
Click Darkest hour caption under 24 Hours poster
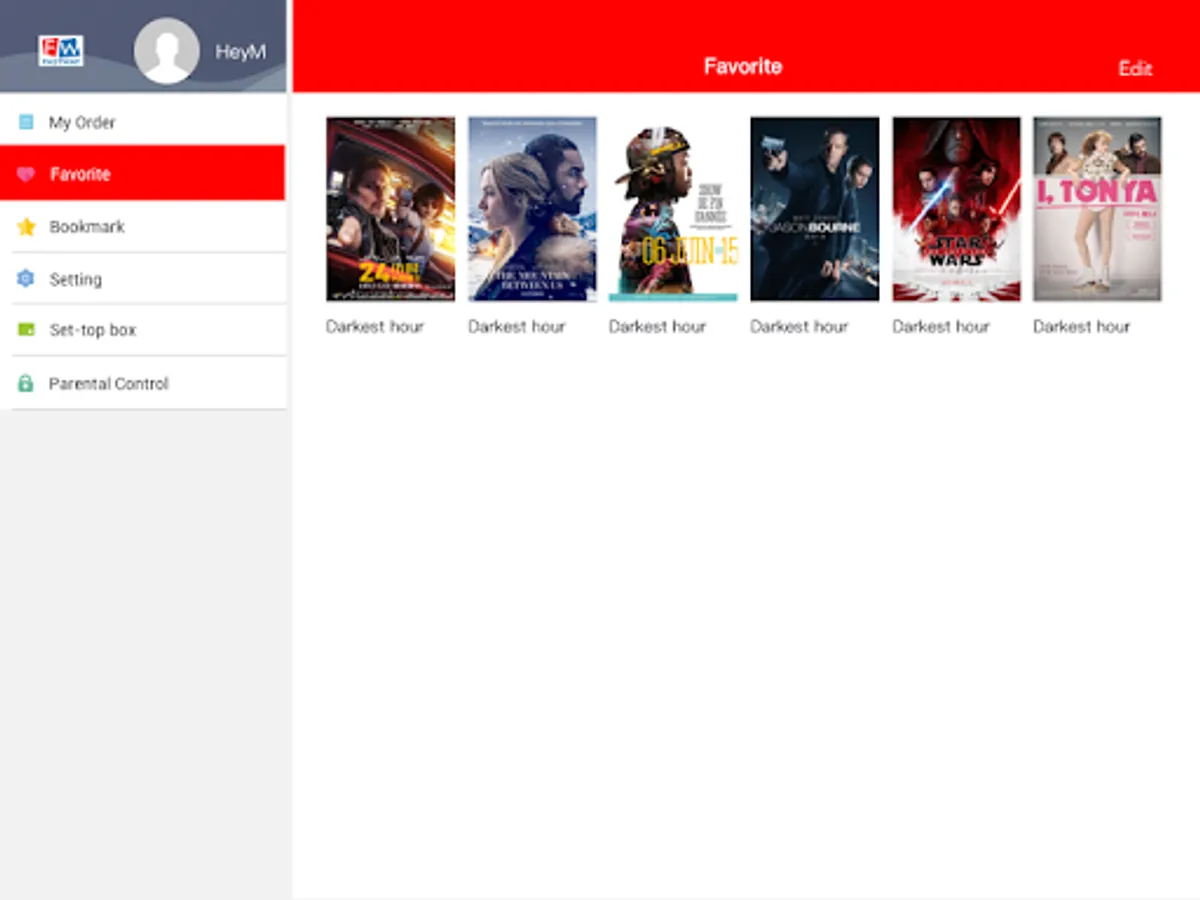click(375, 326)
